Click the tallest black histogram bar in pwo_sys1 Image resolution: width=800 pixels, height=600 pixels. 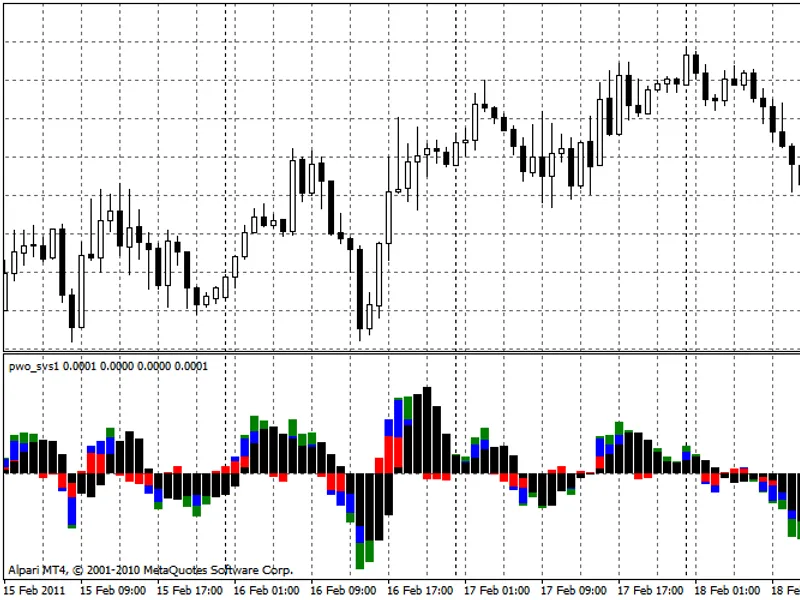tap(427, 431)
